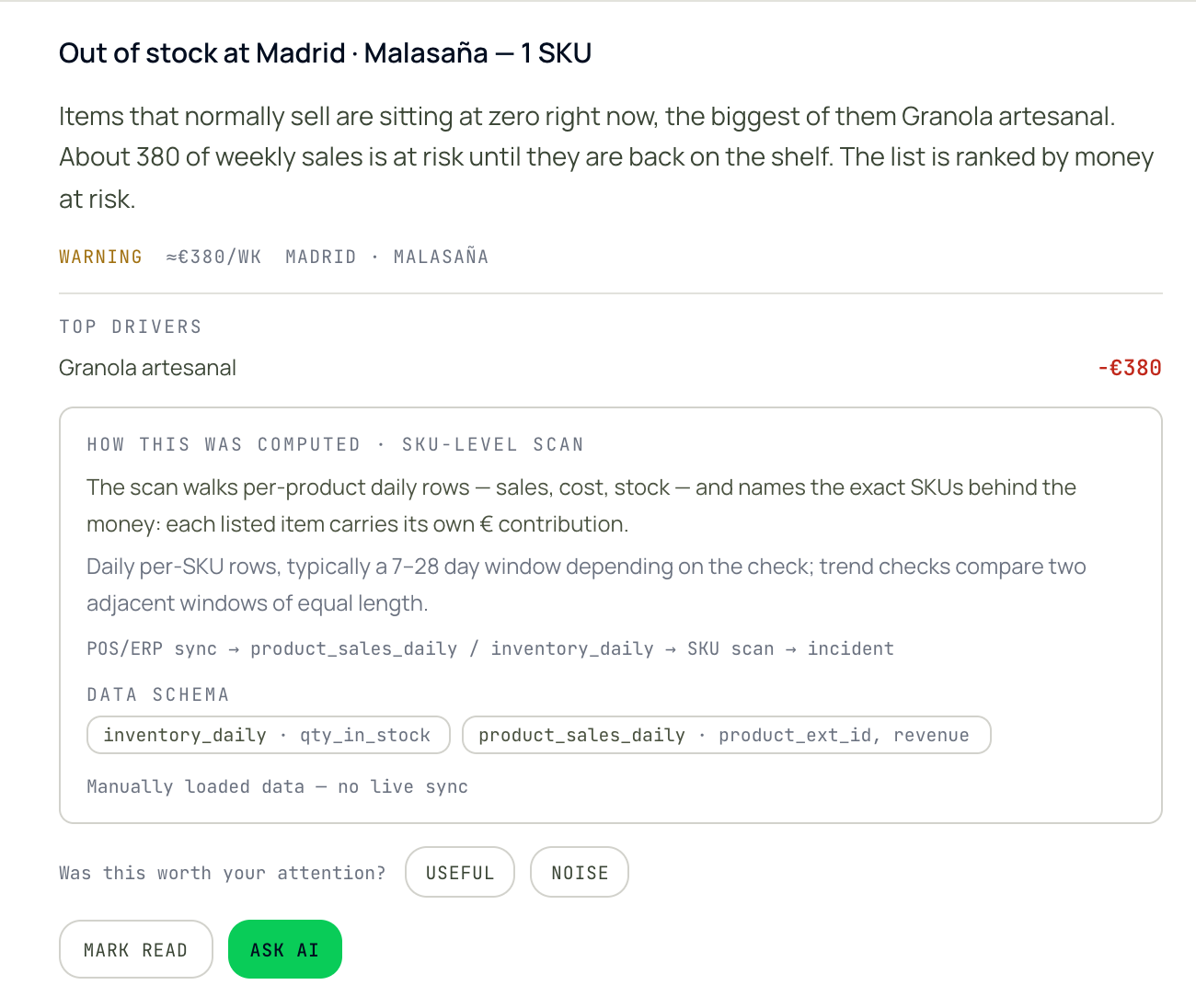Select the product_sales_daily schema chip
This screenshot has height=1008, width=1196.
[726, 735]
